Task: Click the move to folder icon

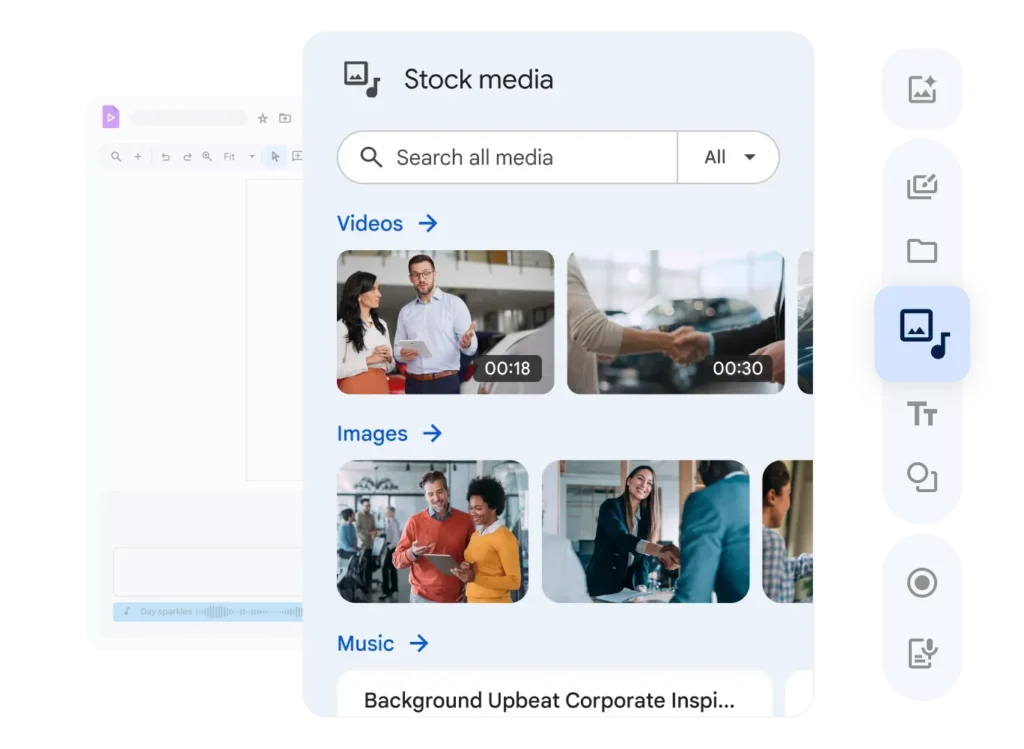Action: pos(284,118)
